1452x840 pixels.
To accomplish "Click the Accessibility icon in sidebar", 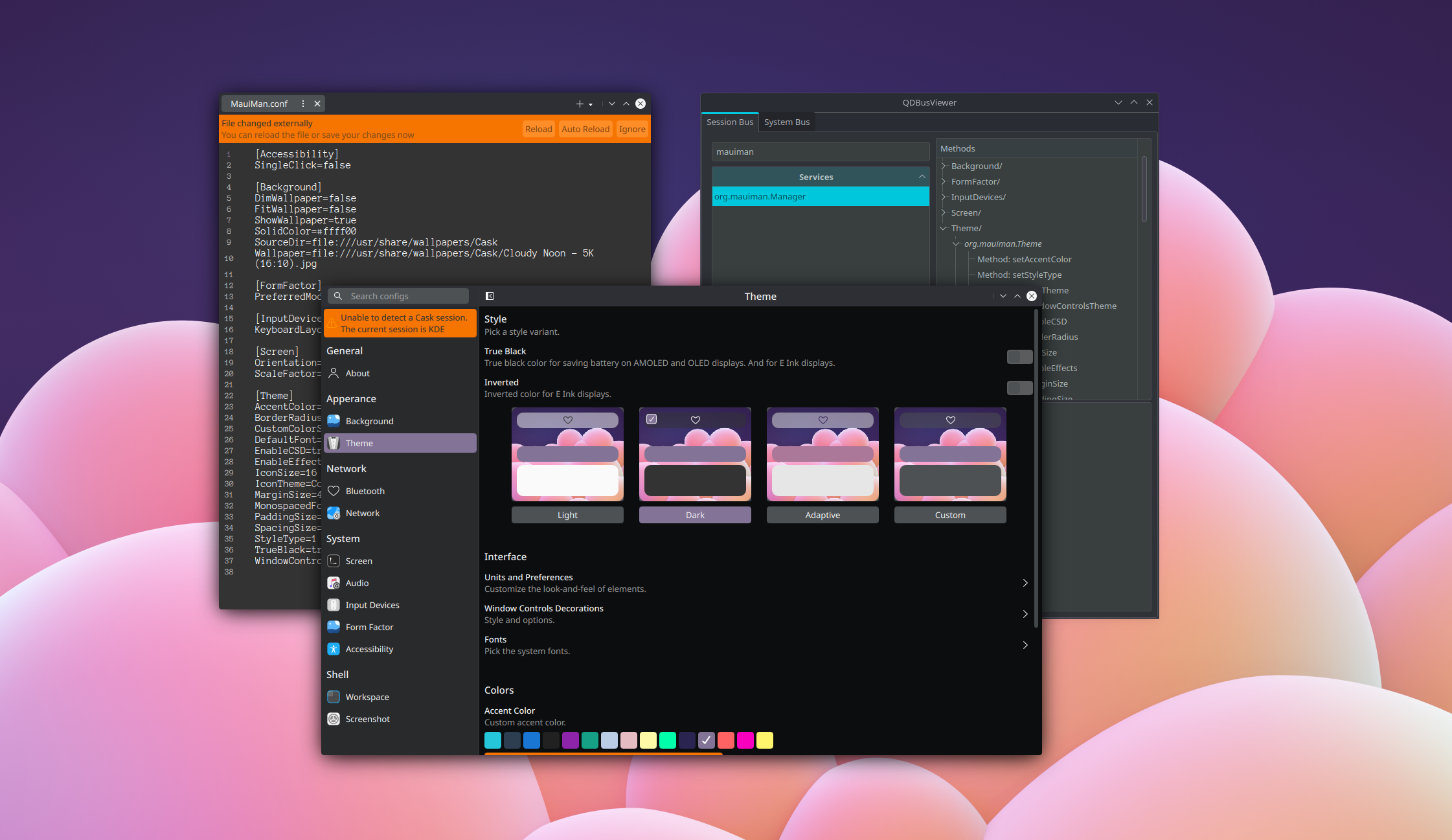I will coord(334,649).
